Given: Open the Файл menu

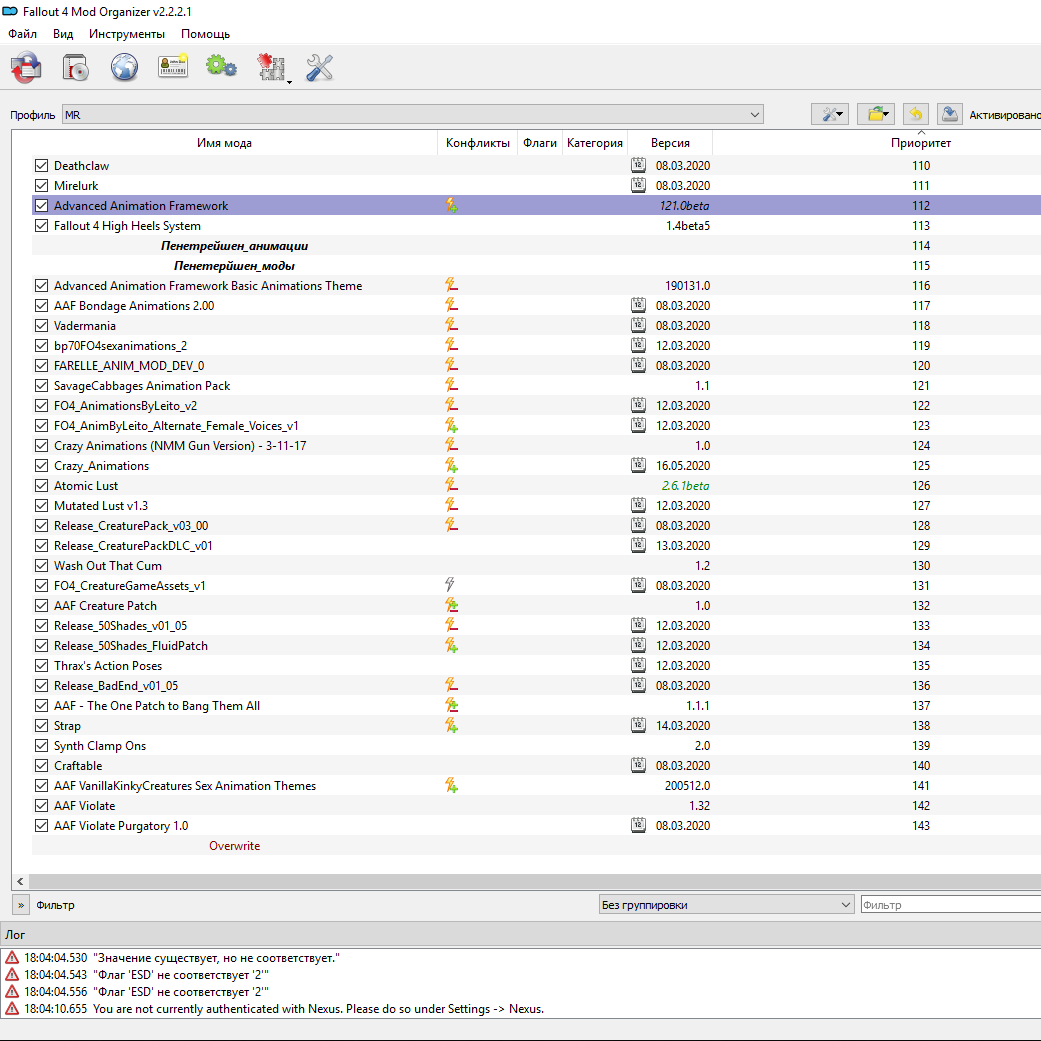Looking at the screenshot, I should pyautogui.click(x=23, y=33).
